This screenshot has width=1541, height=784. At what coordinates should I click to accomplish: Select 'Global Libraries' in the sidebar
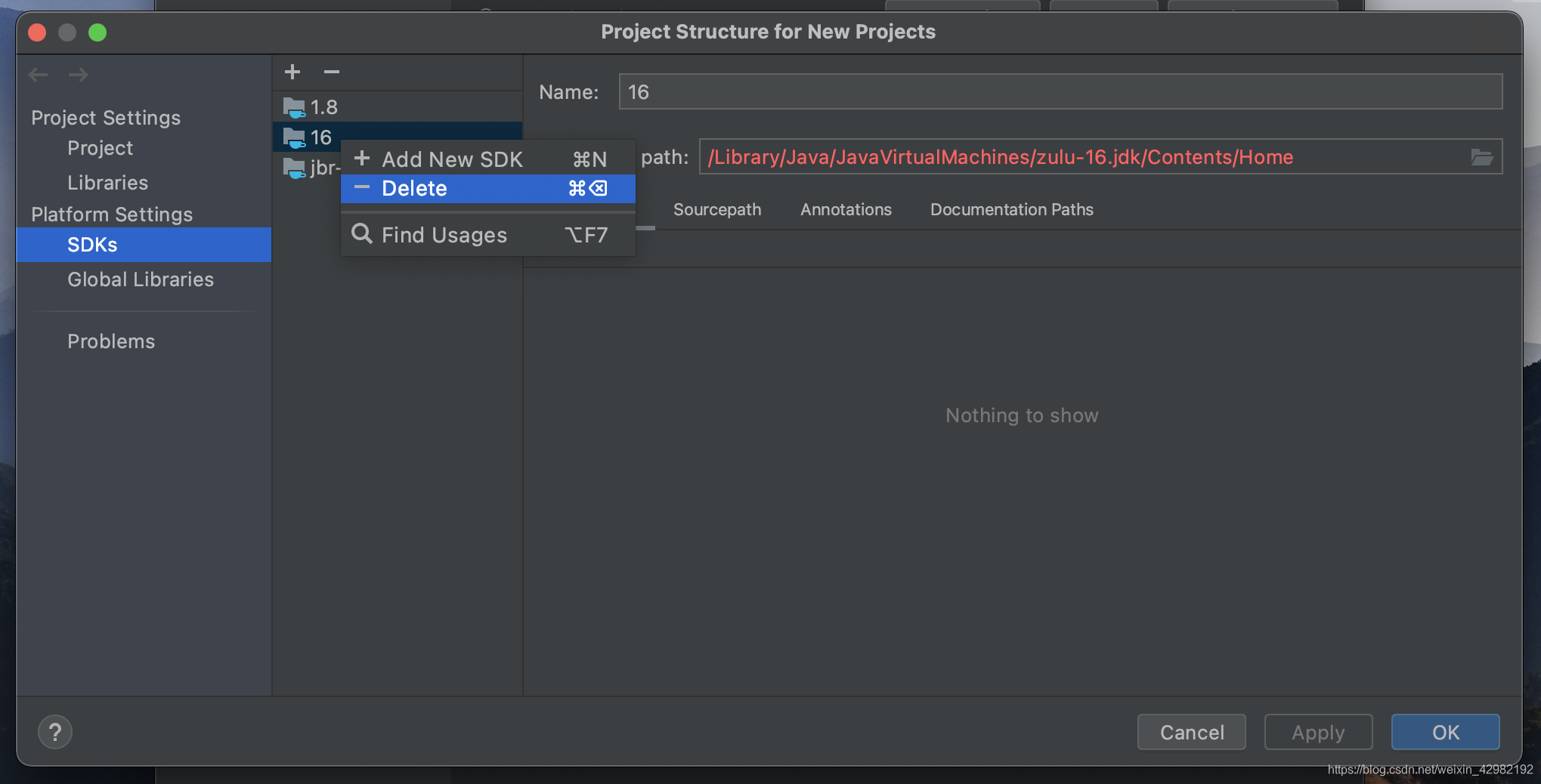pyautogui.click(x=140, y=279)
